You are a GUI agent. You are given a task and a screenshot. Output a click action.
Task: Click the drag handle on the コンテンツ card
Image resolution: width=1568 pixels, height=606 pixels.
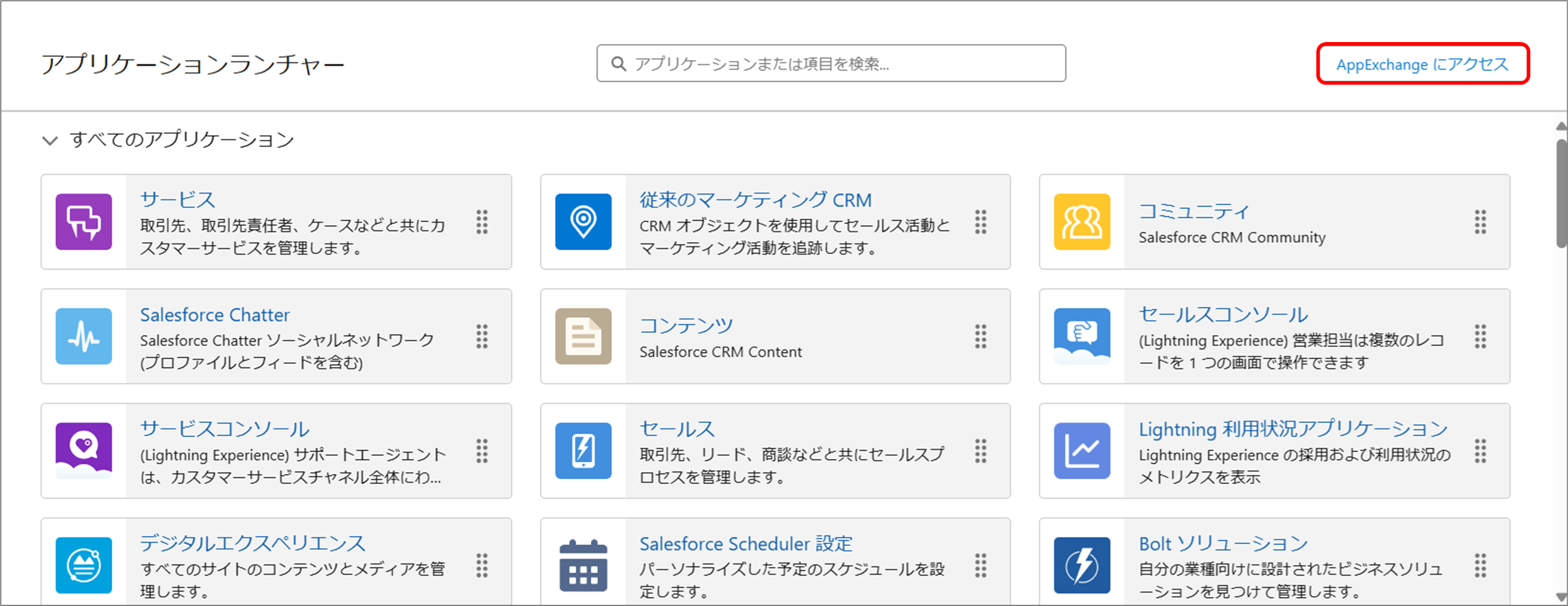[981, 336]
